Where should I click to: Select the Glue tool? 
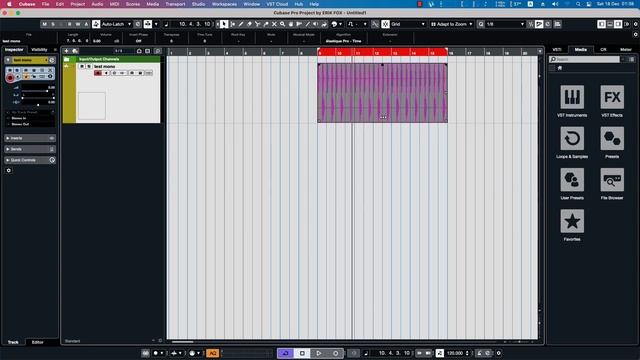tap(266, 24)
